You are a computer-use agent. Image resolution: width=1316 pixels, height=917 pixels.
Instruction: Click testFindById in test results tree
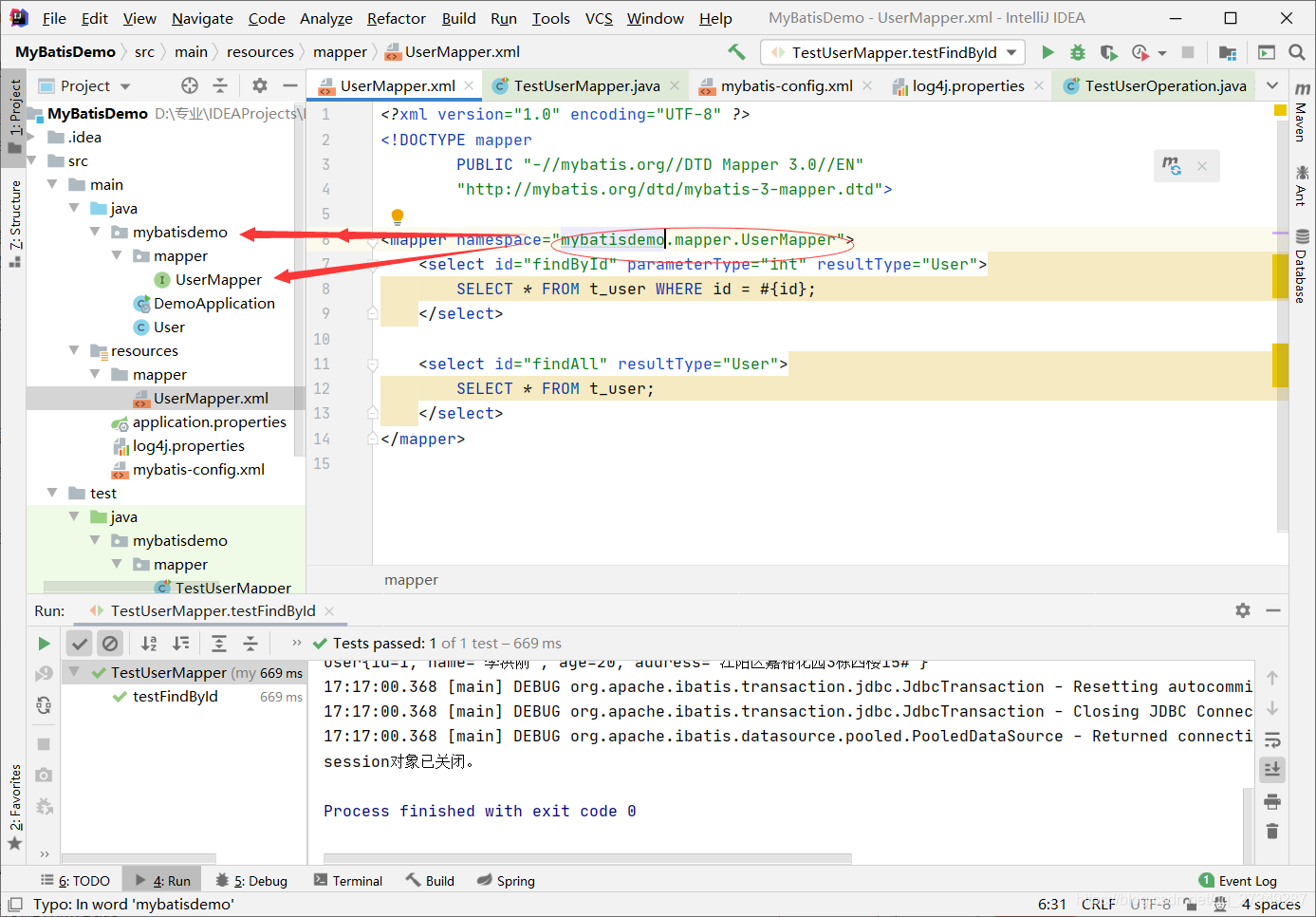click(x=176, y=696)
